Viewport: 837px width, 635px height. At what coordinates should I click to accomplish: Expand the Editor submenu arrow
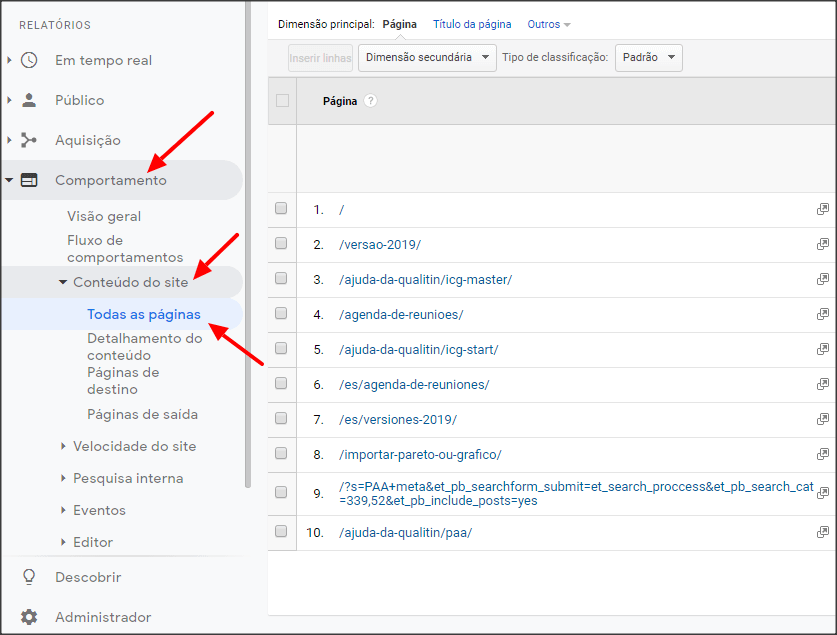63,542
